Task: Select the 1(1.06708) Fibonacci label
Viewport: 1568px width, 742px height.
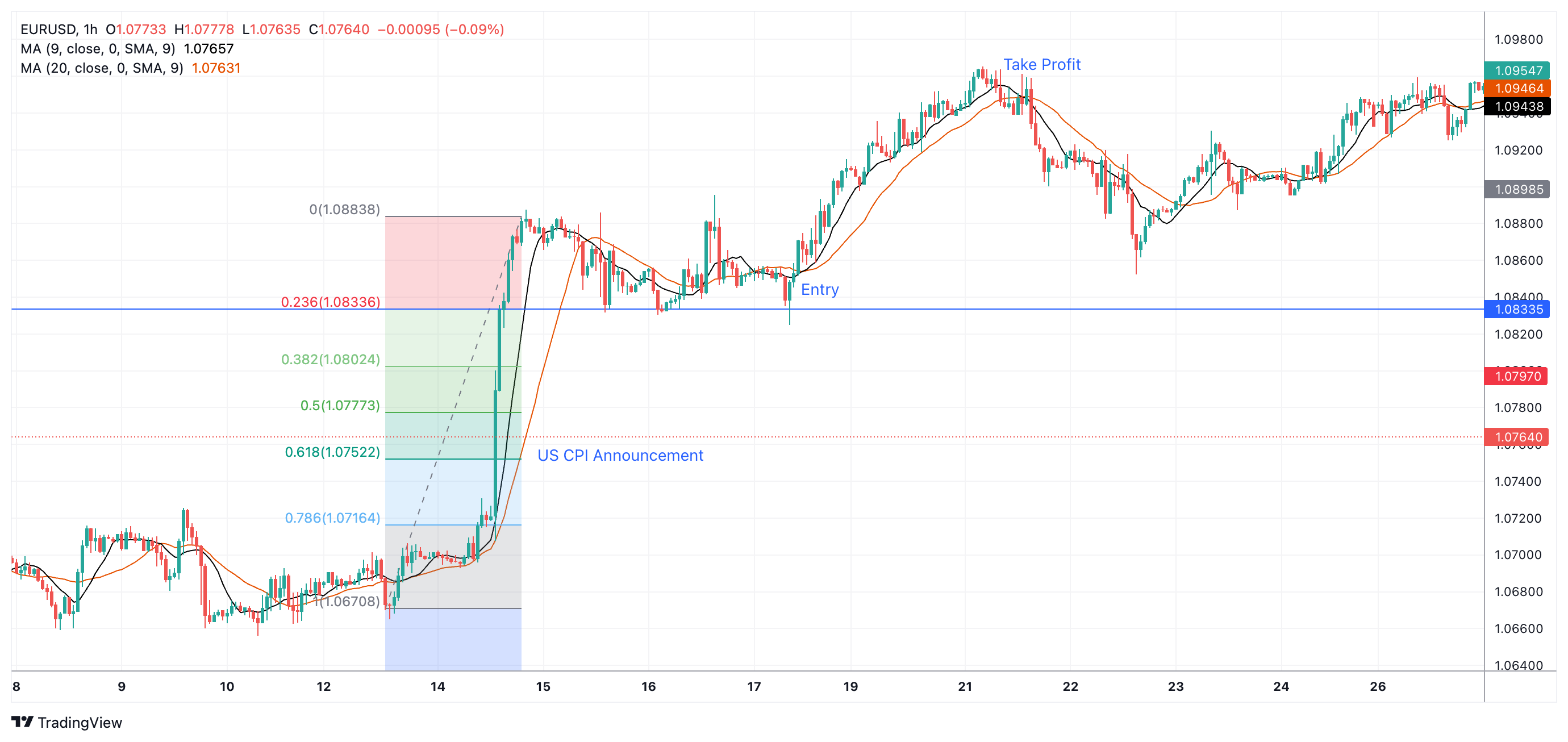Action: click(x=347, y=602)
